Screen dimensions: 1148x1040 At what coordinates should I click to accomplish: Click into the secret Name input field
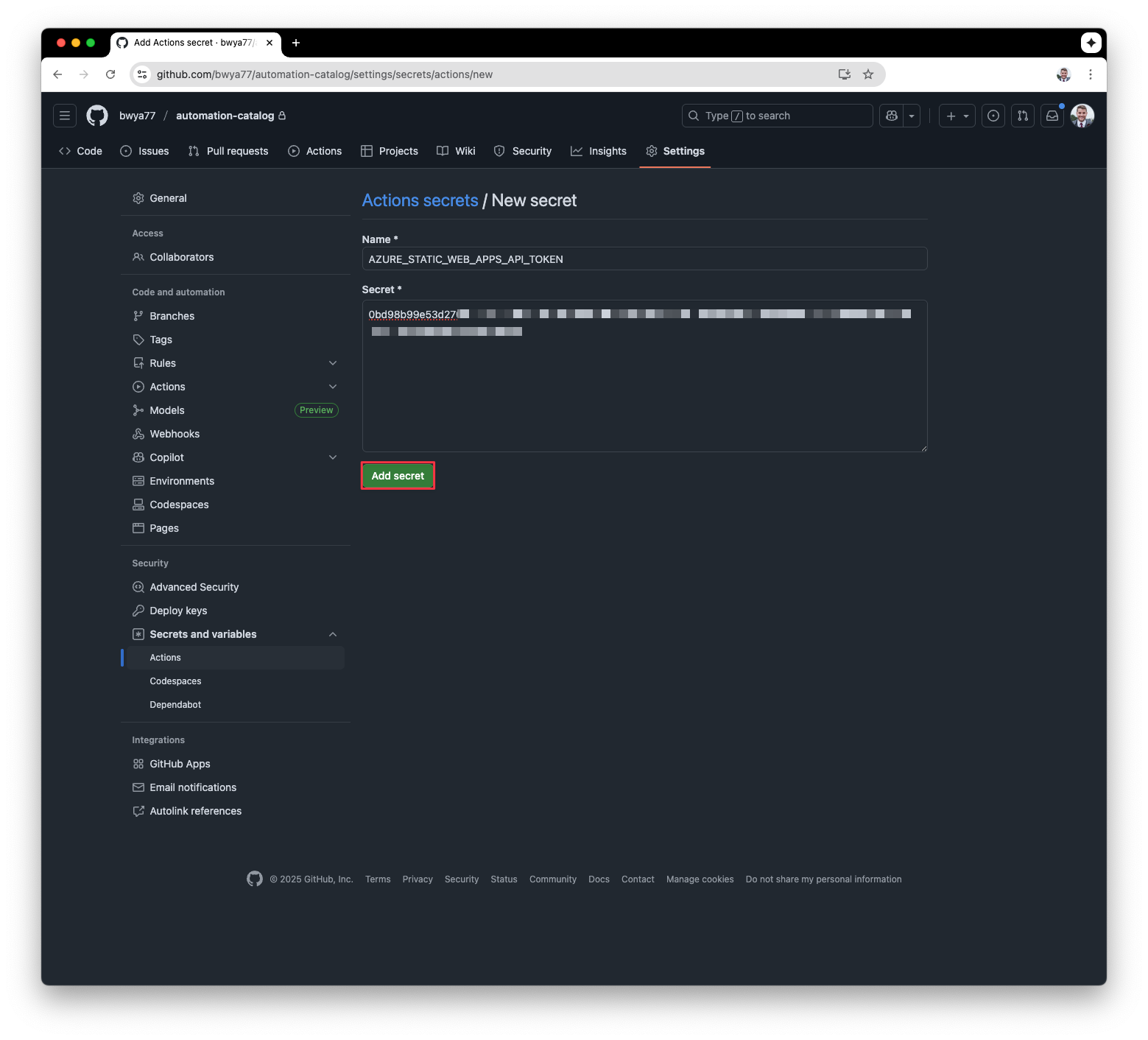point(644,259)
